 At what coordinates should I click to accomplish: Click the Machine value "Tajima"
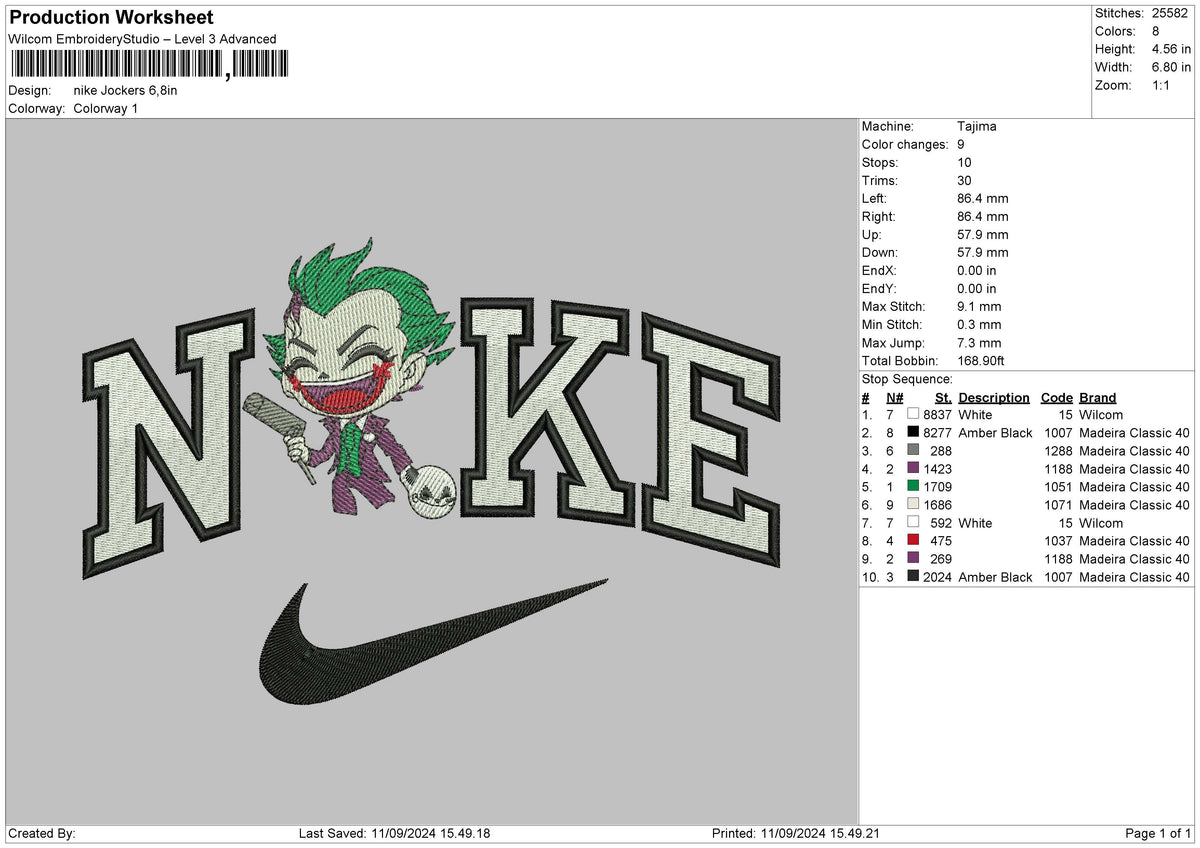tap(977, 126)
